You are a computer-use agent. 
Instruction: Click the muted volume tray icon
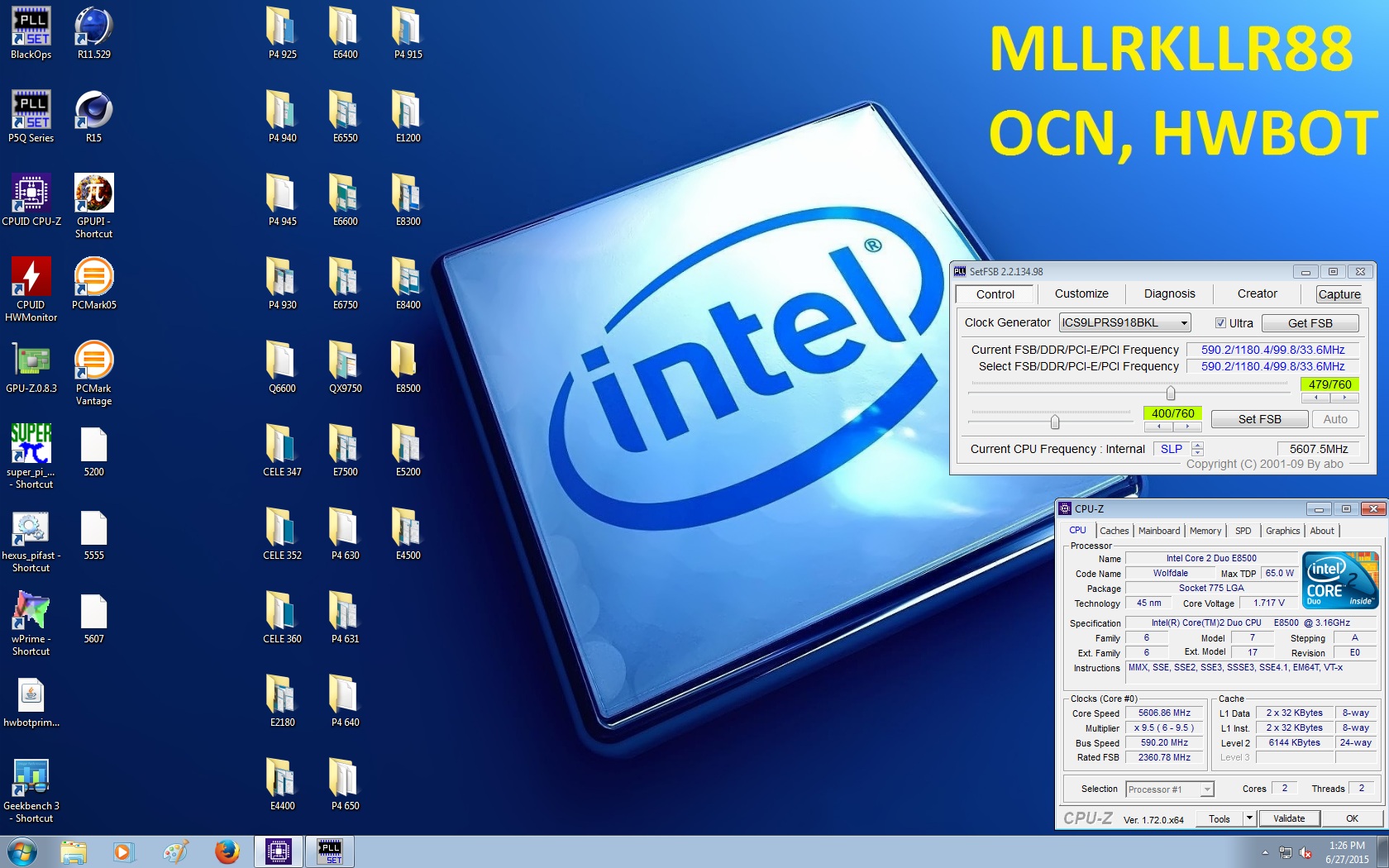(1306, 852)
